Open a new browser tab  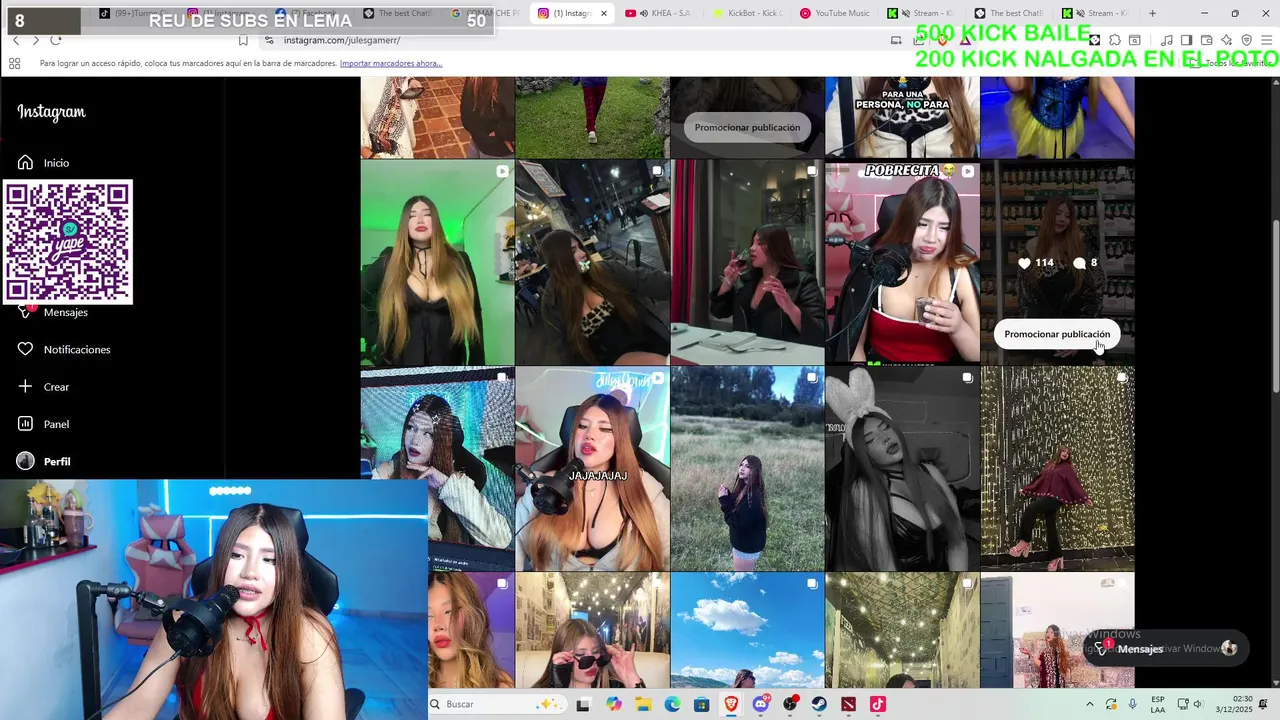1152,13
